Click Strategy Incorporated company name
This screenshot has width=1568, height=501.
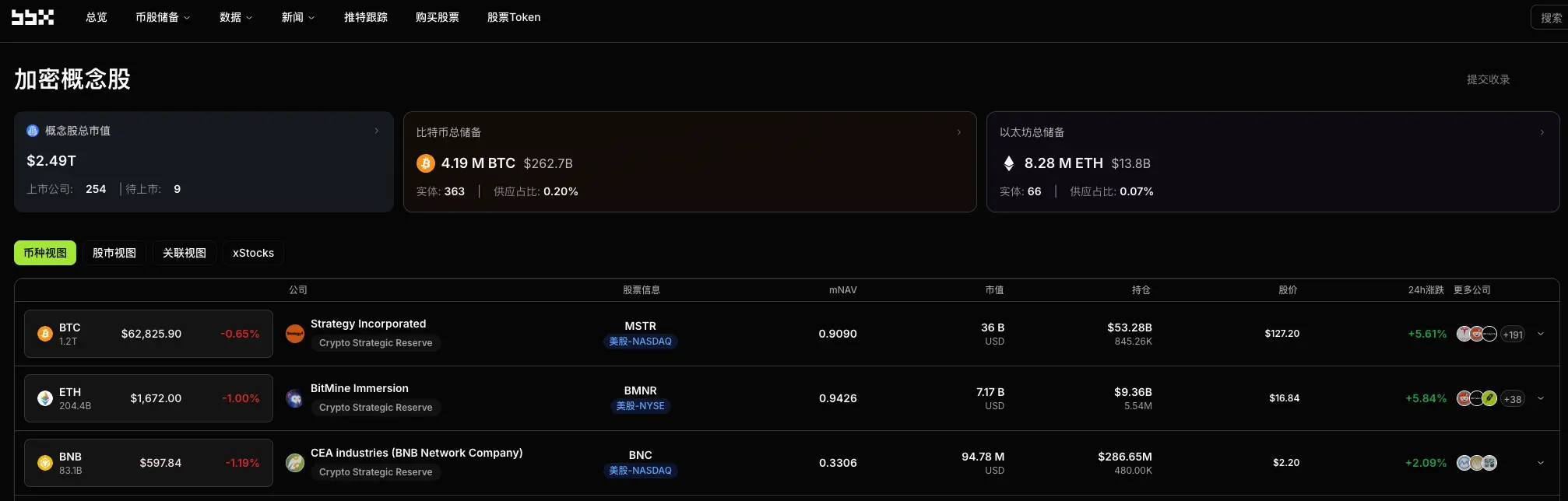click(x=368, y=324)
